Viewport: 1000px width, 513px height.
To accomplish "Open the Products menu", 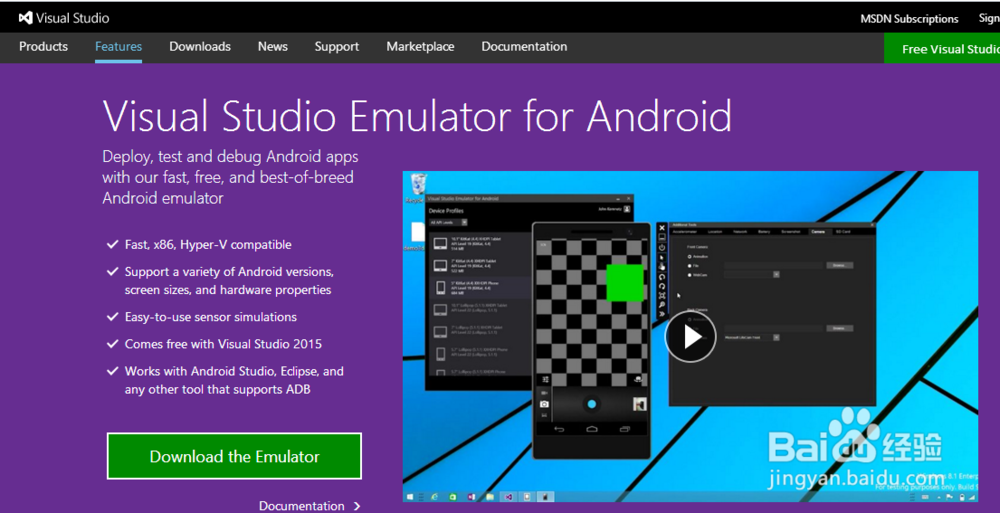I will click(x=43, y=47).
